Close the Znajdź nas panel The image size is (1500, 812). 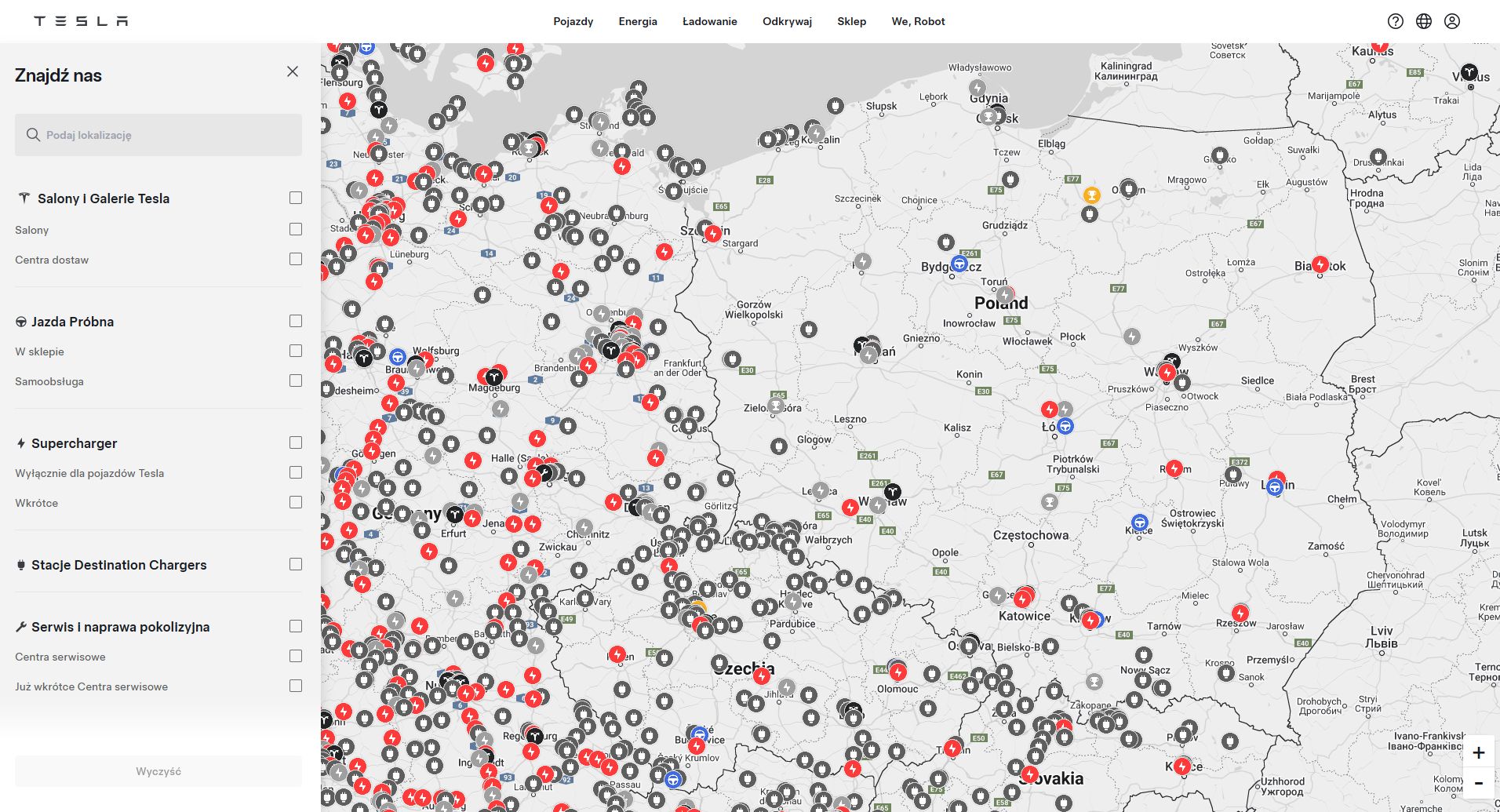[x=293, y=71]
